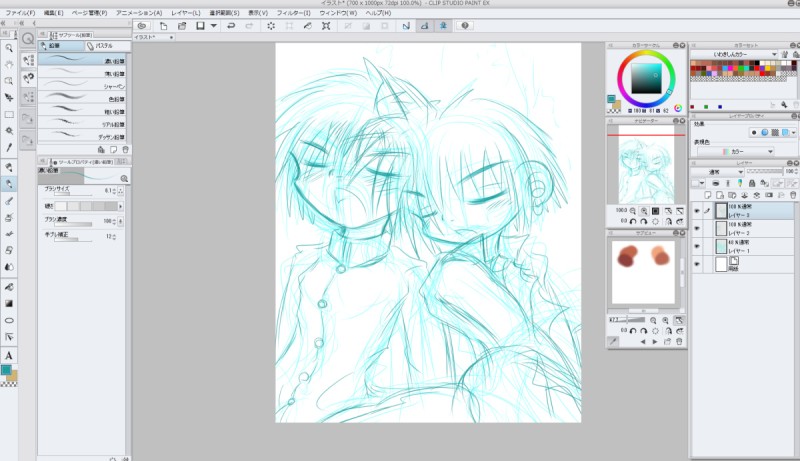Click the Open file icon in command bar
Screen dimensions: 800x461
182,25
